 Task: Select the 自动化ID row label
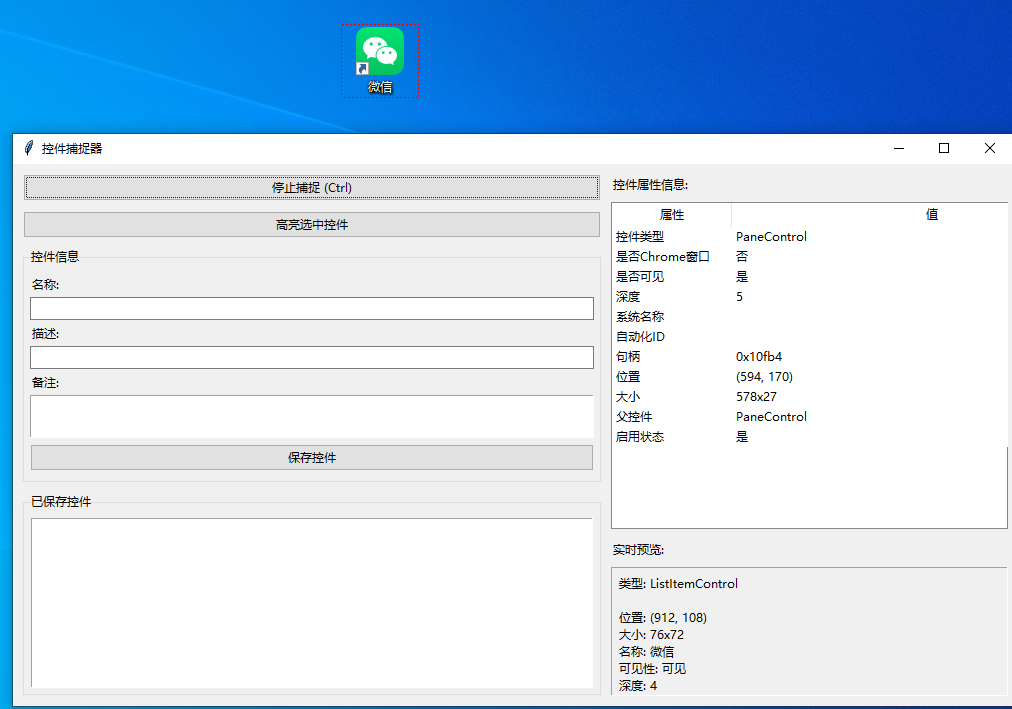pos(640,337)
